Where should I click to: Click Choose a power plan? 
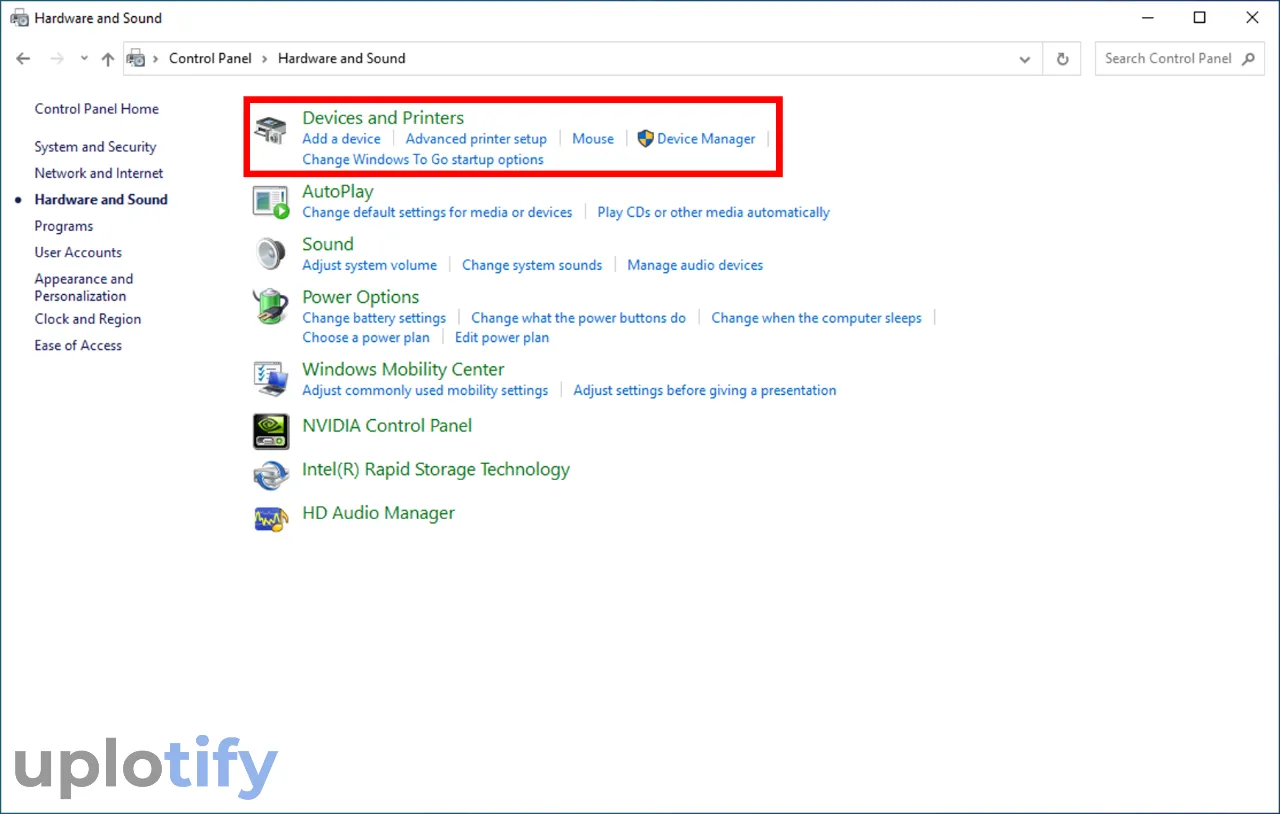(x=366, y=338)
